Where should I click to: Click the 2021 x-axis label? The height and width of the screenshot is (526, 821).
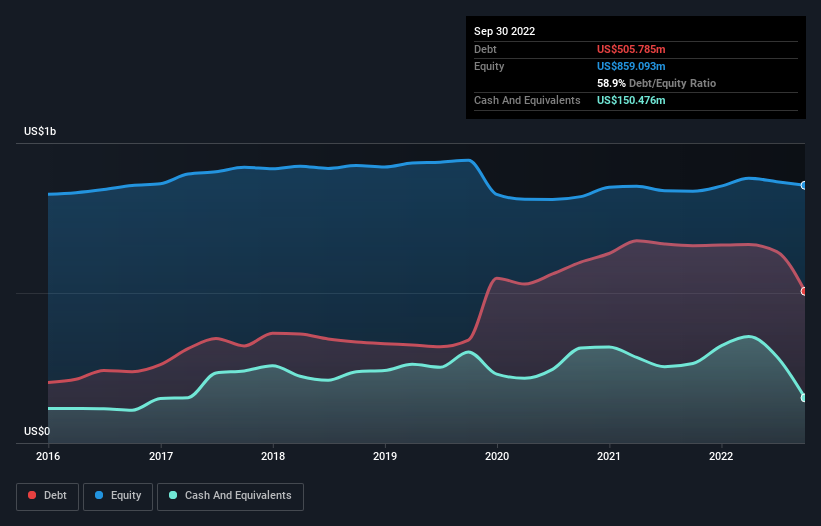(609, 456)
